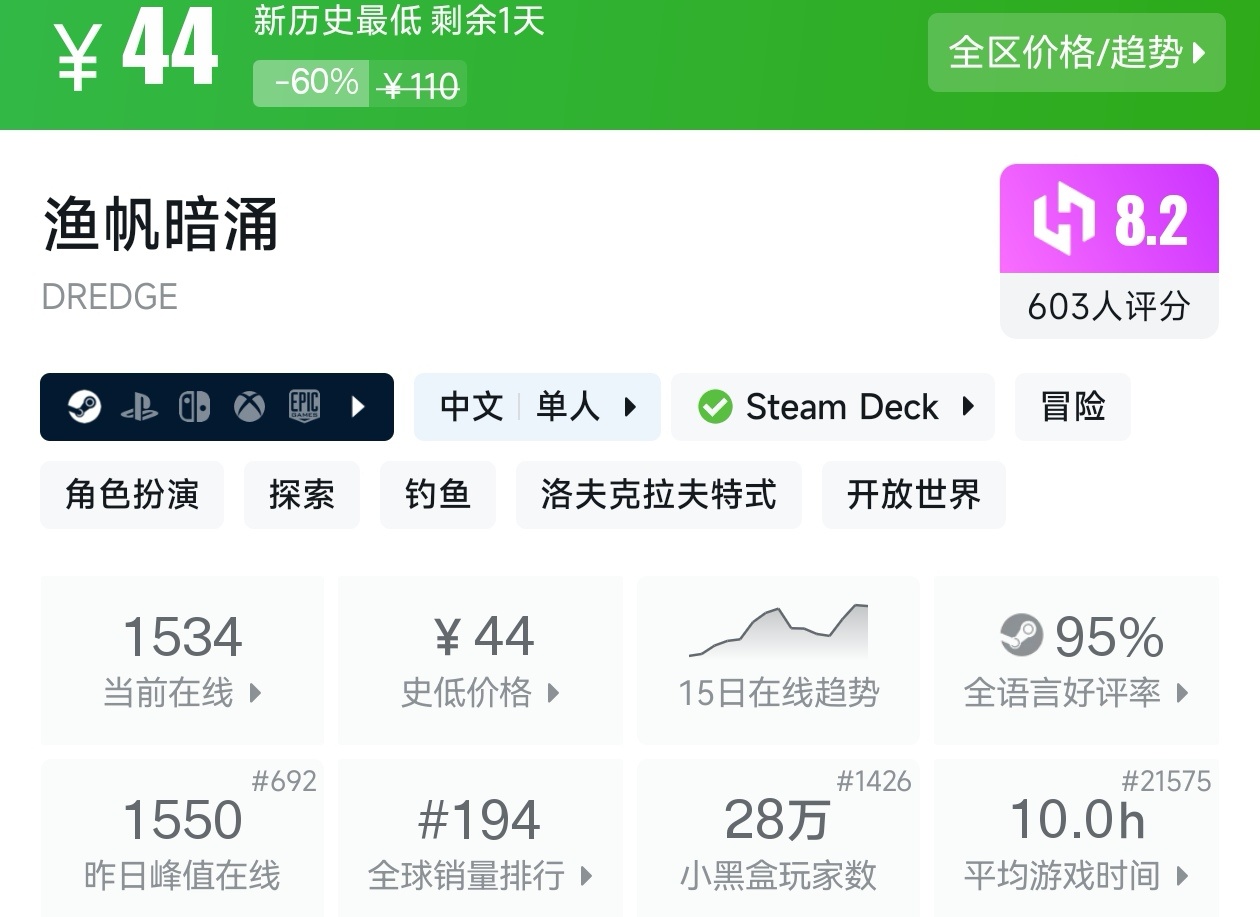Image resolution: width=1260 pixels, height=917 pixels.
Task: Click the #692 rank label
Action: click(284, 781)
